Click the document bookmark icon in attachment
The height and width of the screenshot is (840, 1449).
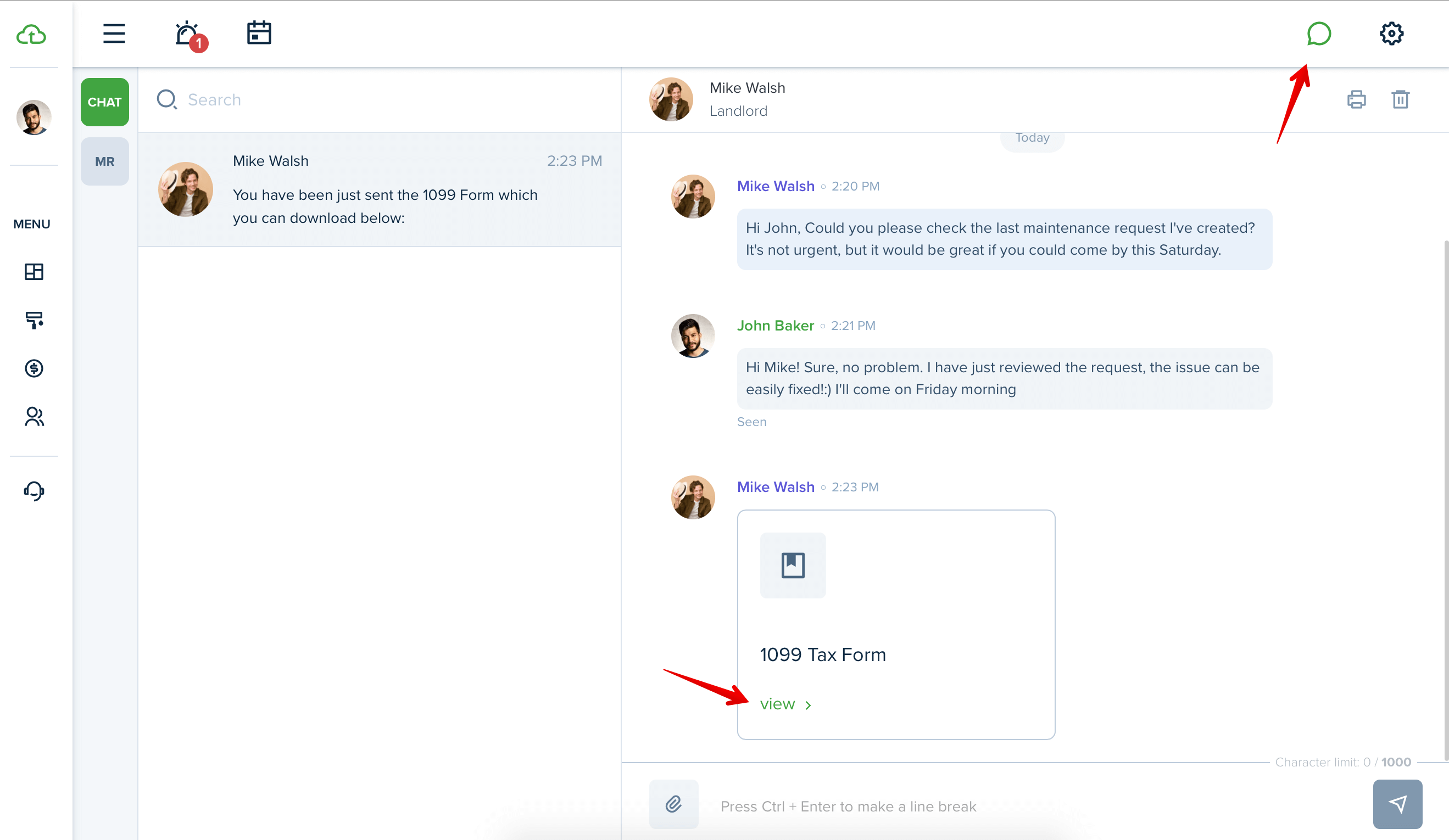[x=793, y=565]
